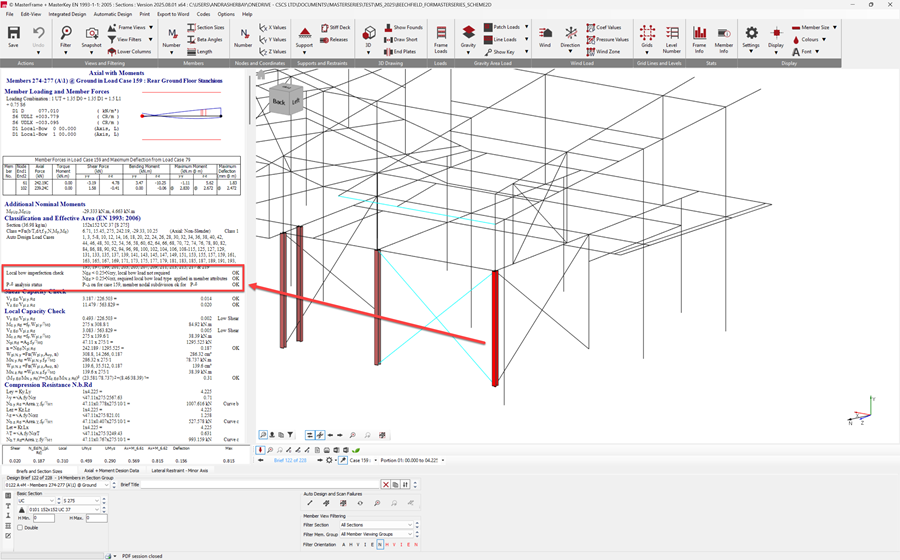This screenshot has height=560, width=900.
Task: Show wind Coef Values
Action: pyautogui.click(x=603, y=28)
